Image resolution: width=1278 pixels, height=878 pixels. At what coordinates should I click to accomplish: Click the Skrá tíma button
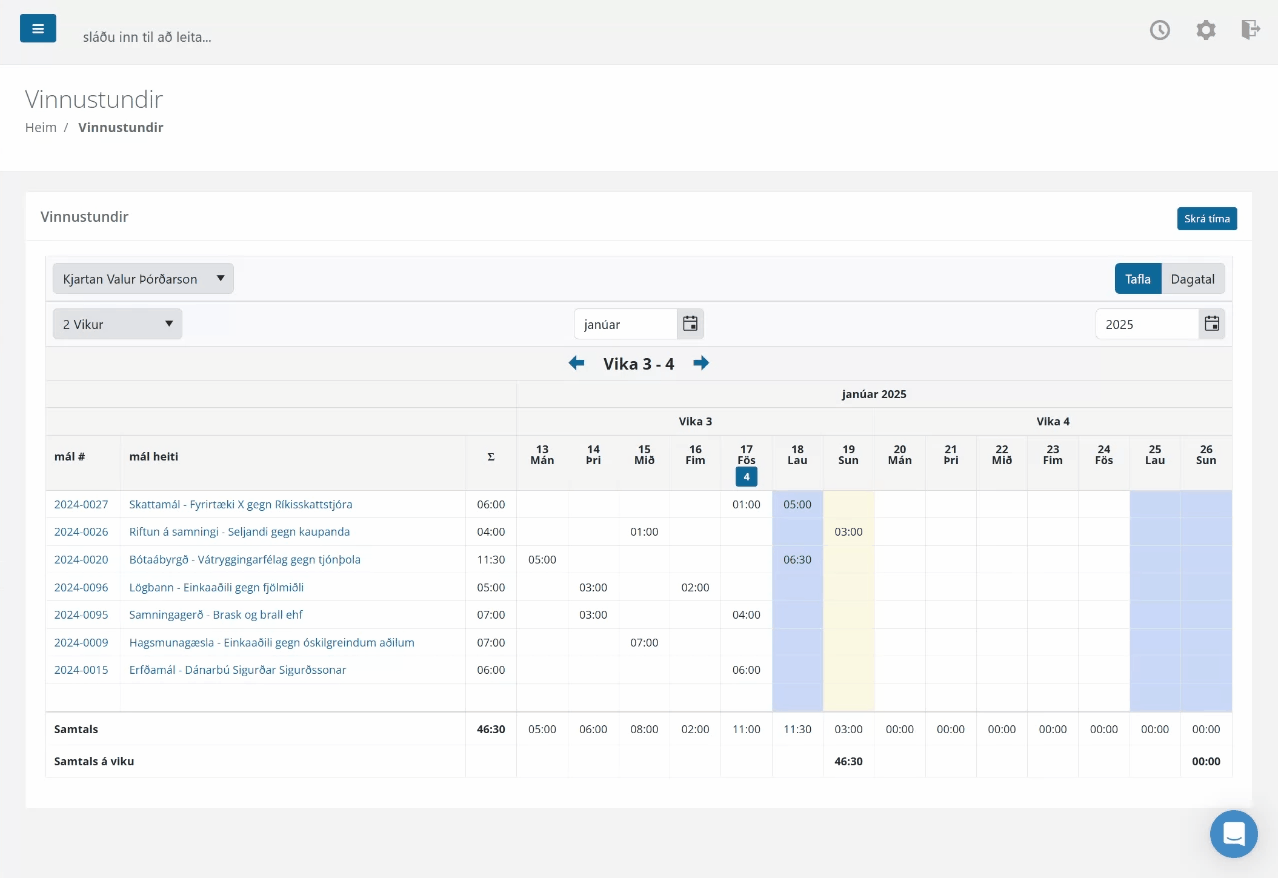point(1207,219)
